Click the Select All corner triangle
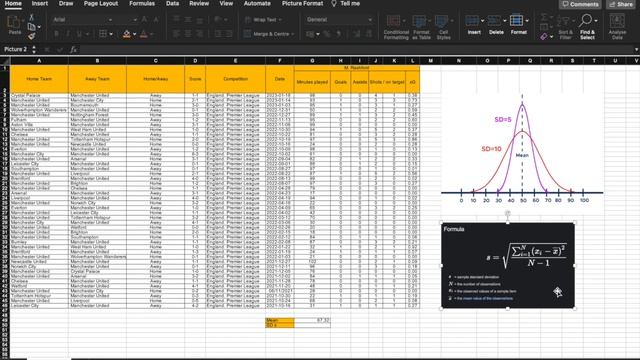The width and height of the screenshot is (640, 360). (x=5, y=61)
